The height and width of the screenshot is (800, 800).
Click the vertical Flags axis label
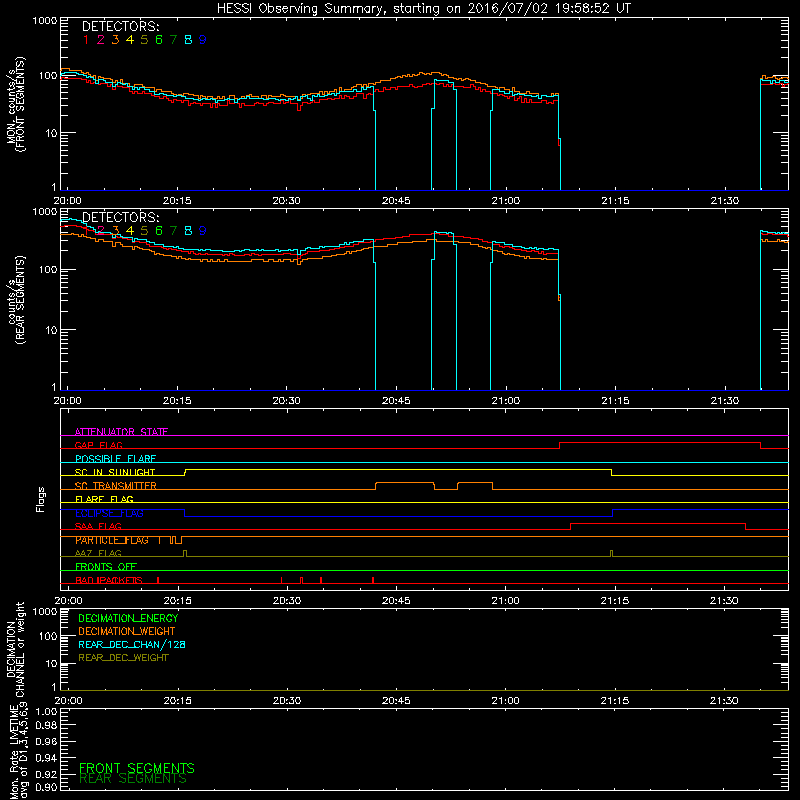(40, 499)
